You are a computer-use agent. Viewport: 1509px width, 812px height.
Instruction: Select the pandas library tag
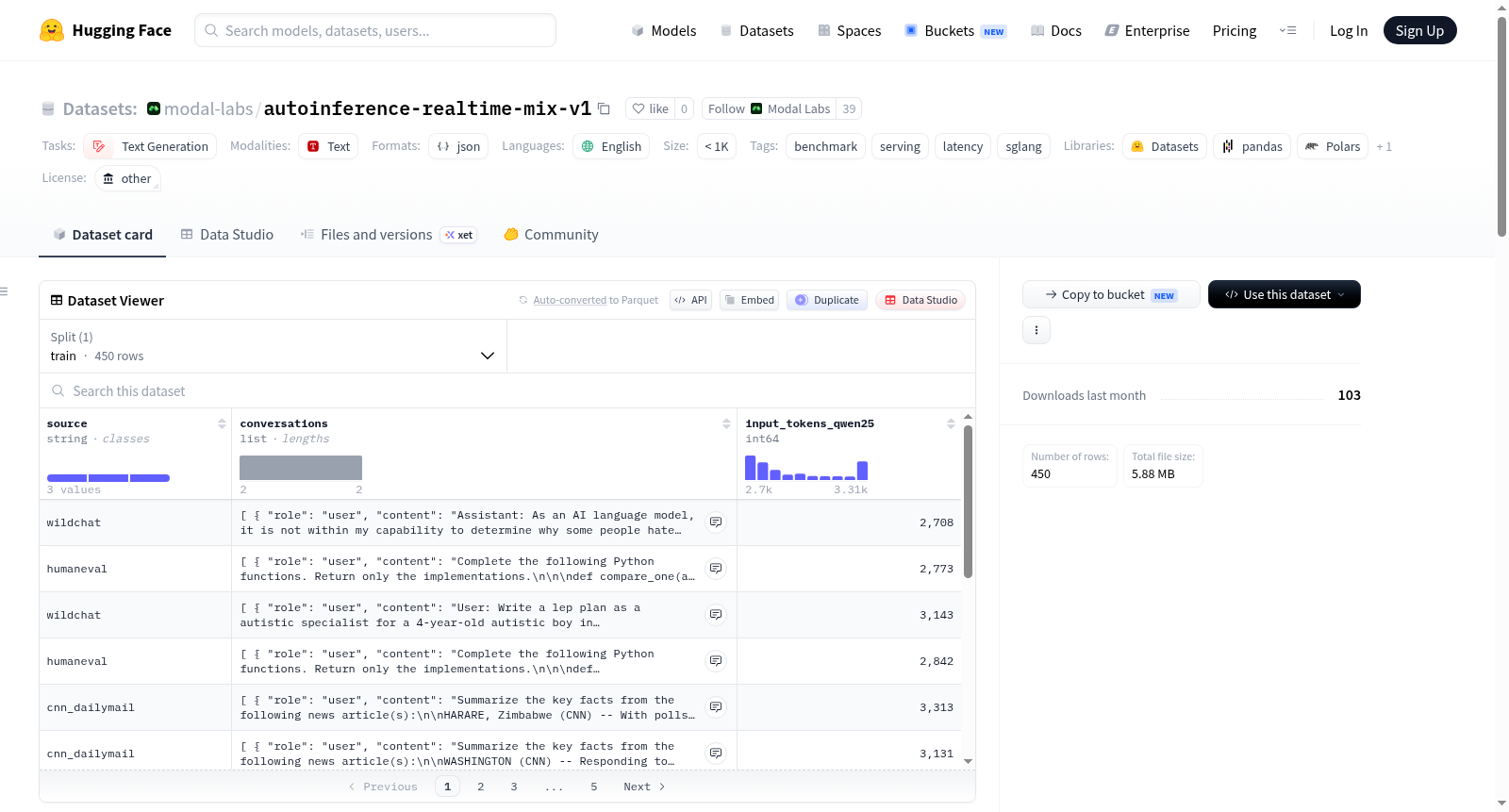(1252, 146)
